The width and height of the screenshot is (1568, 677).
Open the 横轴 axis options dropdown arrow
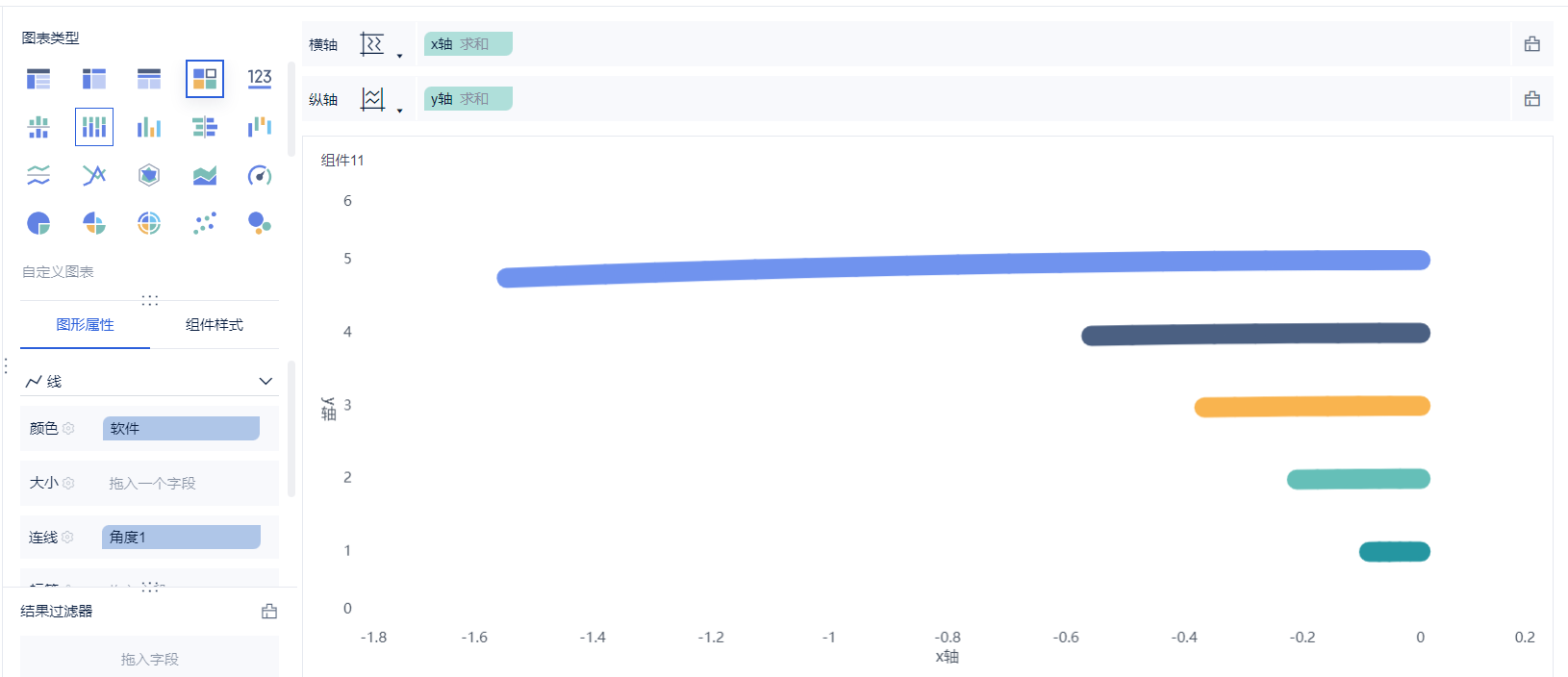point(400,56)
